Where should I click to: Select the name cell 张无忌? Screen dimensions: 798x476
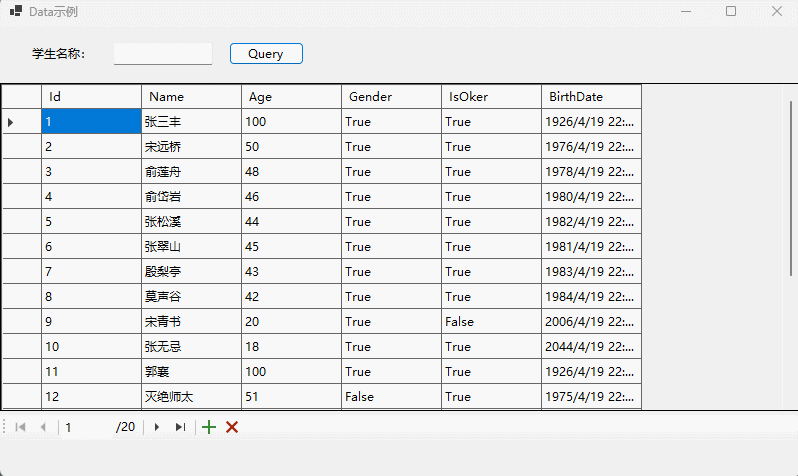[191, 346]
